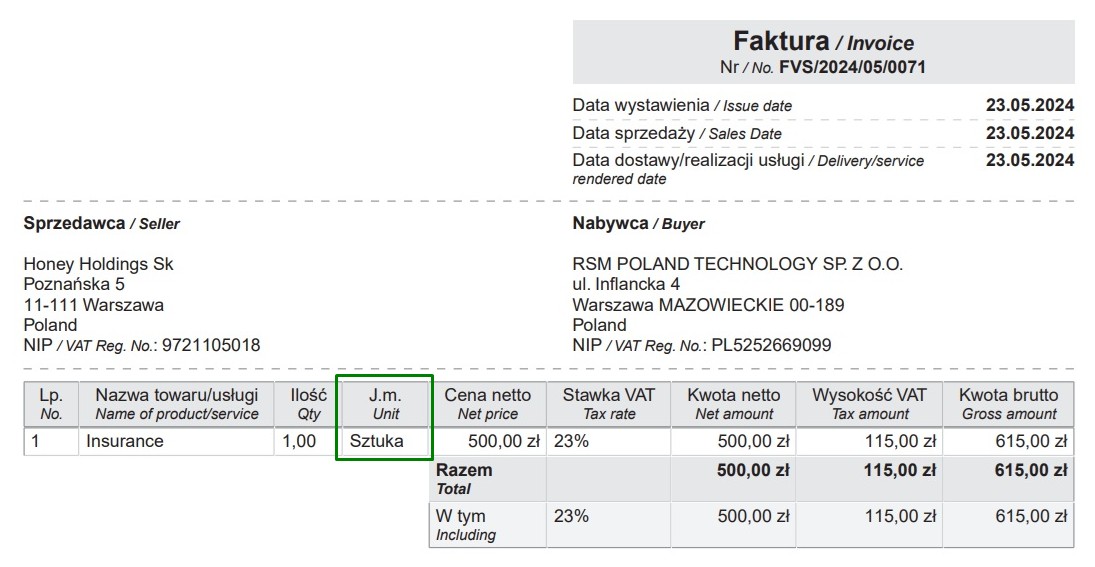
Task: Click the quantity cell showing 1,00
Action: click(299, 441)
